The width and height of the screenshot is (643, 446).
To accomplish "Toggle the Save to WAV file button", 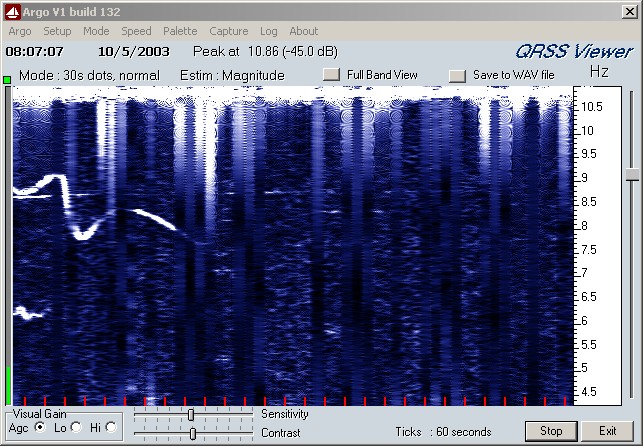I will (x=457, y=75).
